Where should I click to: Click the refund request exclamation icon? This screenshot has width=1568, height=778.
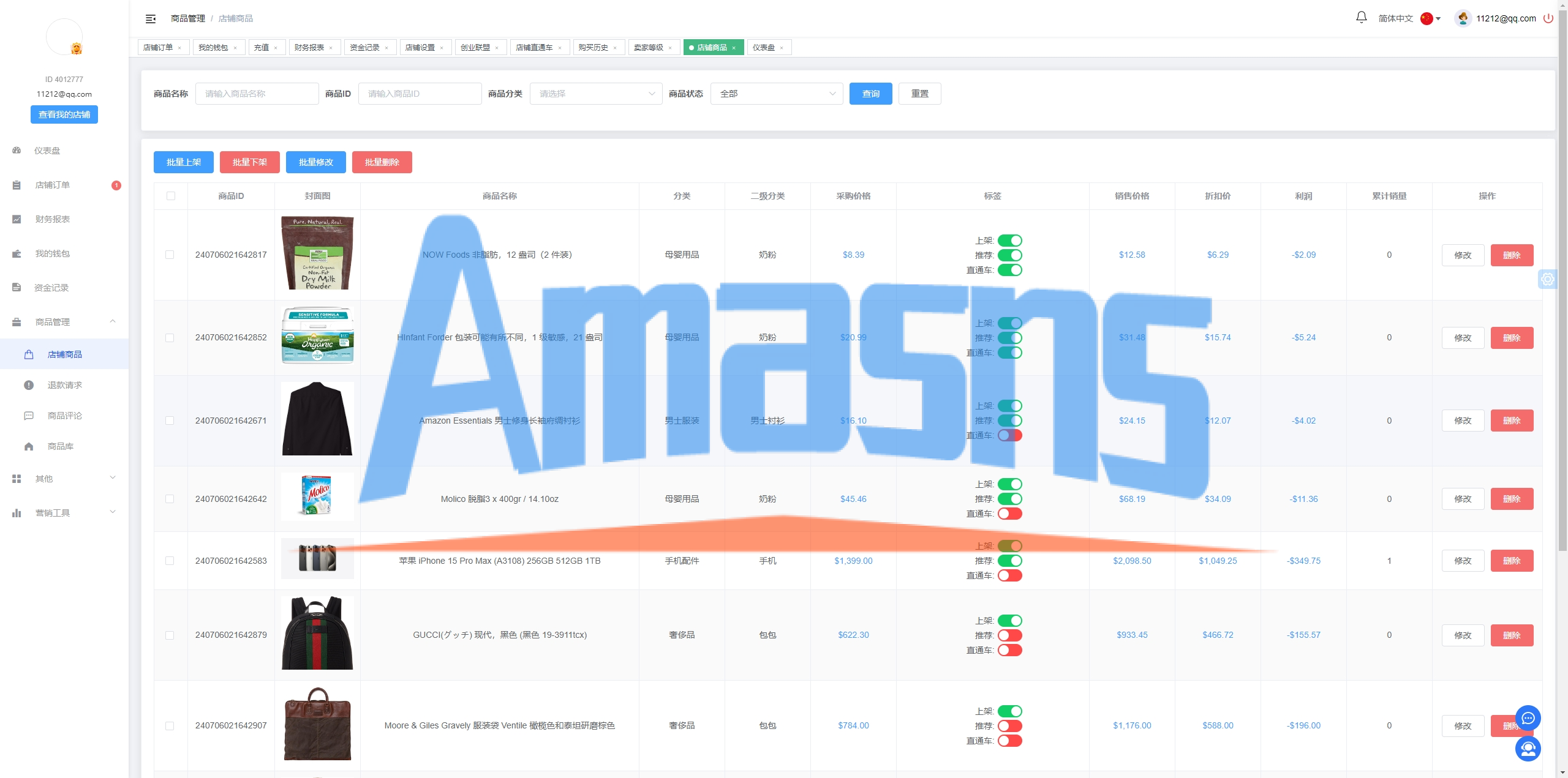29,385
